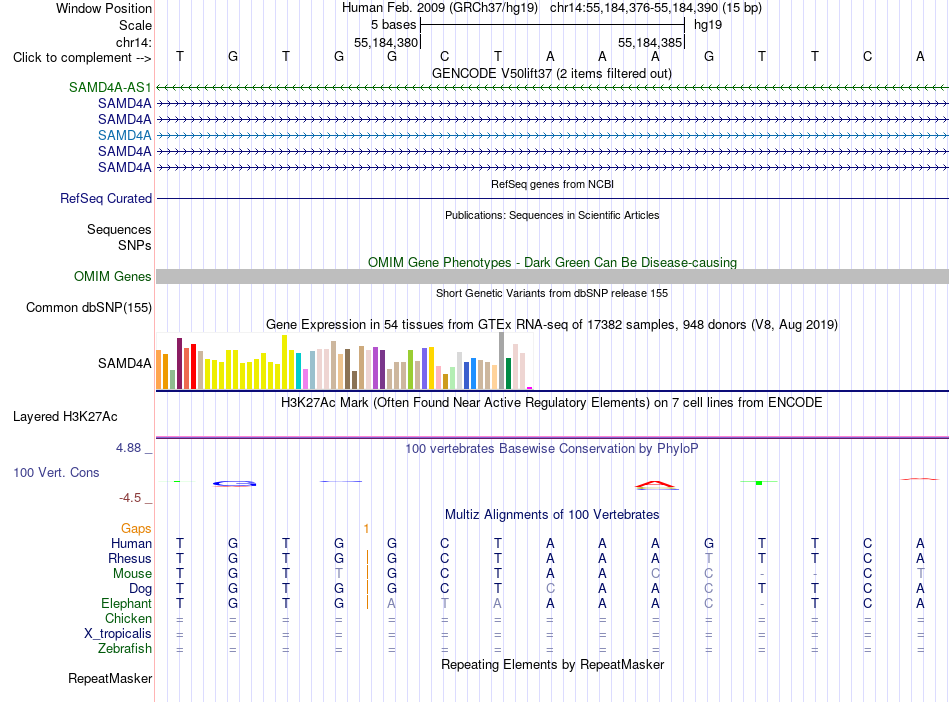Viewport: 950px width, 702px height.
Task: Click the 100 Vert. Cons label
Action: [x=56, y=472]
